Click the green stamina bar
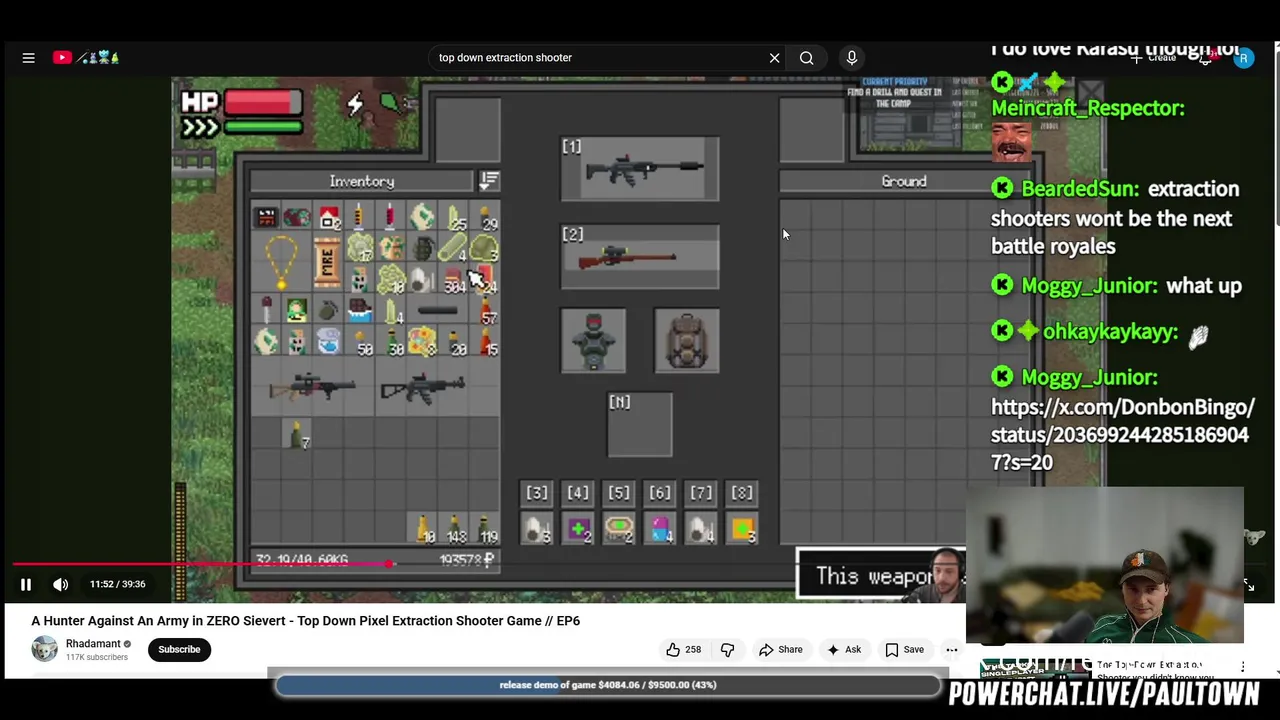The width and height of the screenshot is (1280, 720). click(263, 126)
